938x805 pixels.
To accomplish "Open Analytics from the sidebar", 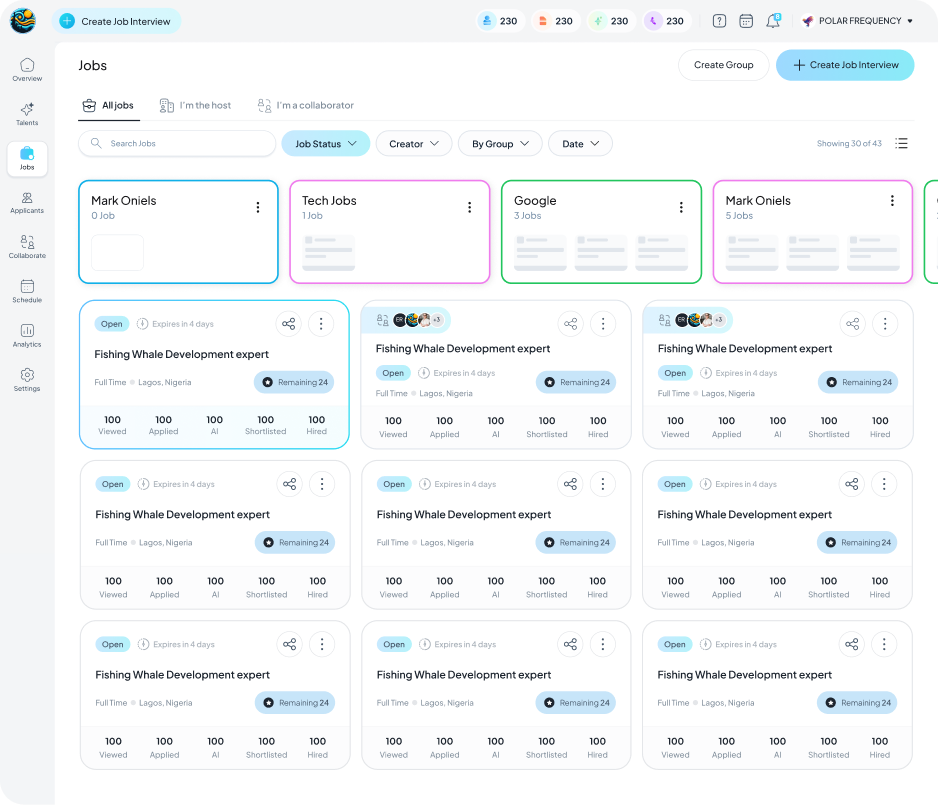I will coord(27,335).
